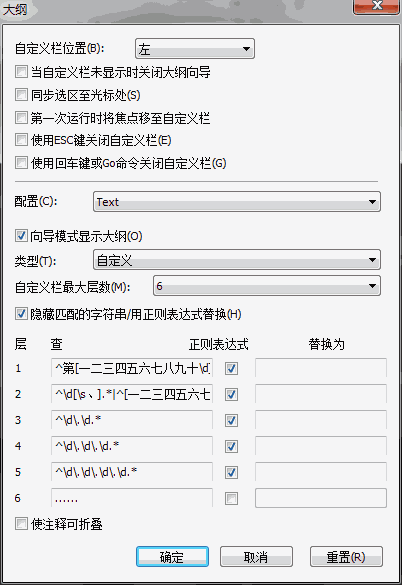The image size is (402, 585).
Task: Expand the 自定义栏最大层数 dropdown
Action: pos(267,286)
